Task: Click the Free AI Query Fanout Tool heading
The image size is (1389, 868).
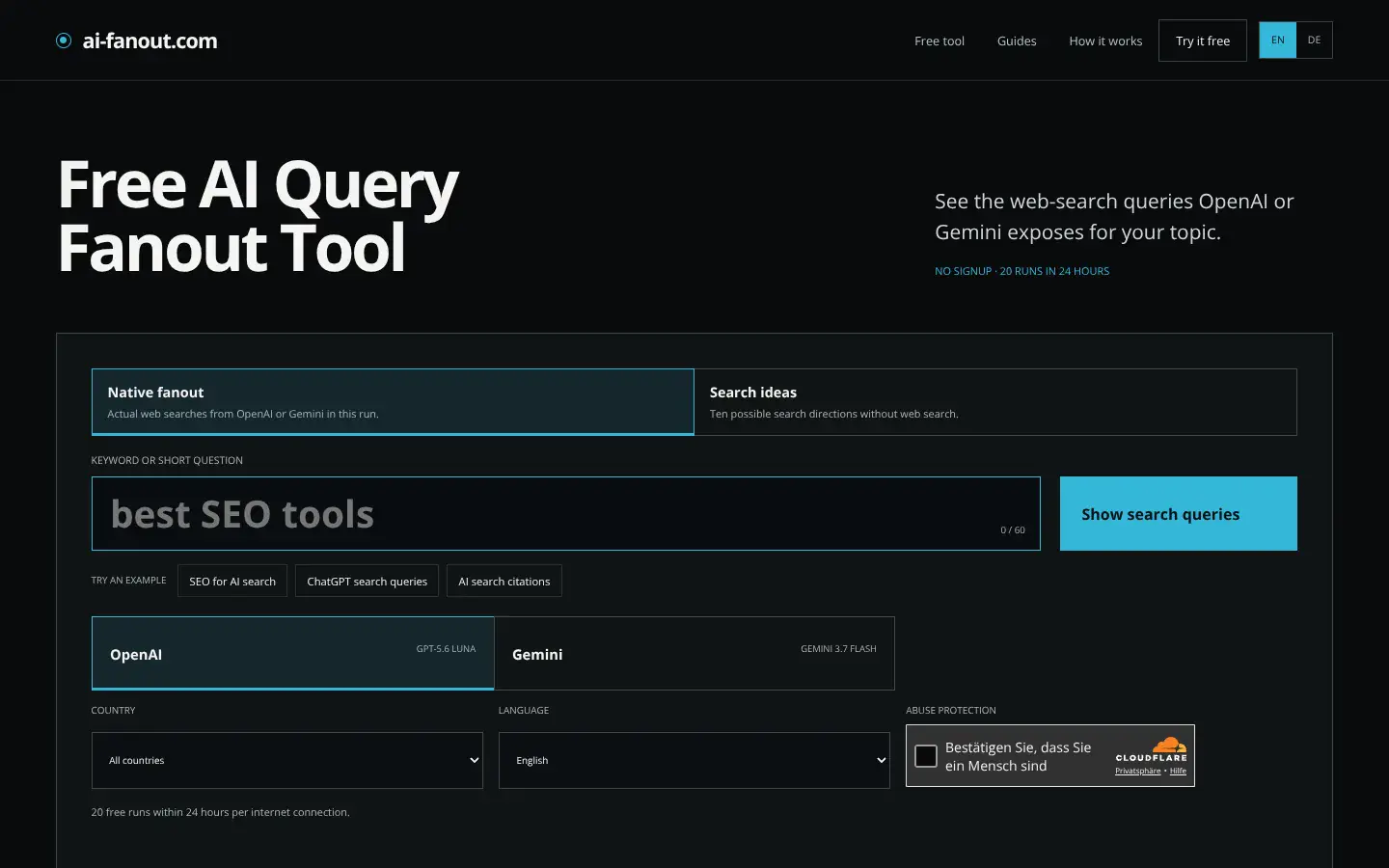Action: (x=259, y=216)
